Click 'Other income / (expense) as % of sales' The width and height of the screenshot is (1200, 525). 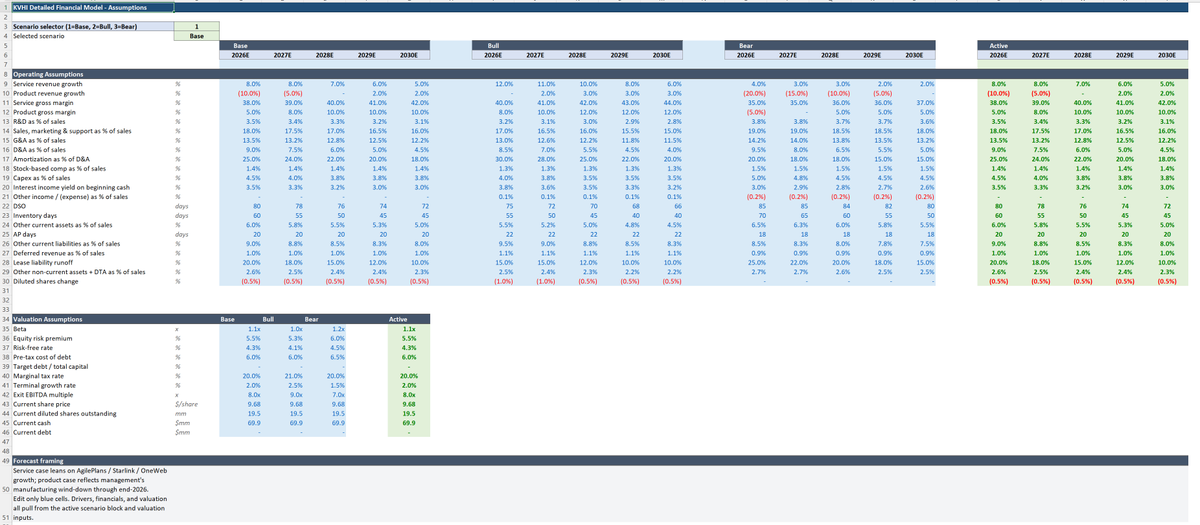(70, 195)
